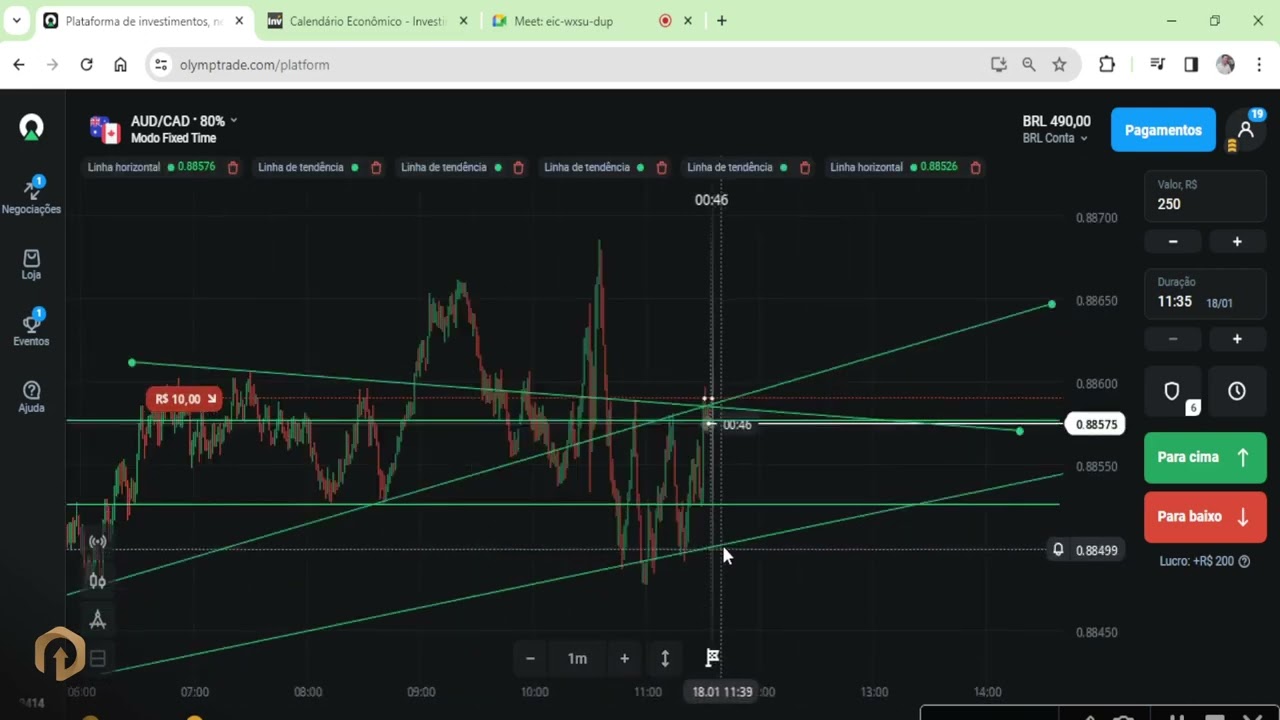The width and height of the screenshot is (1280, 720).
Task: Place a Para cima trade
Action: pyautogui.click(x=1205, y=457)
